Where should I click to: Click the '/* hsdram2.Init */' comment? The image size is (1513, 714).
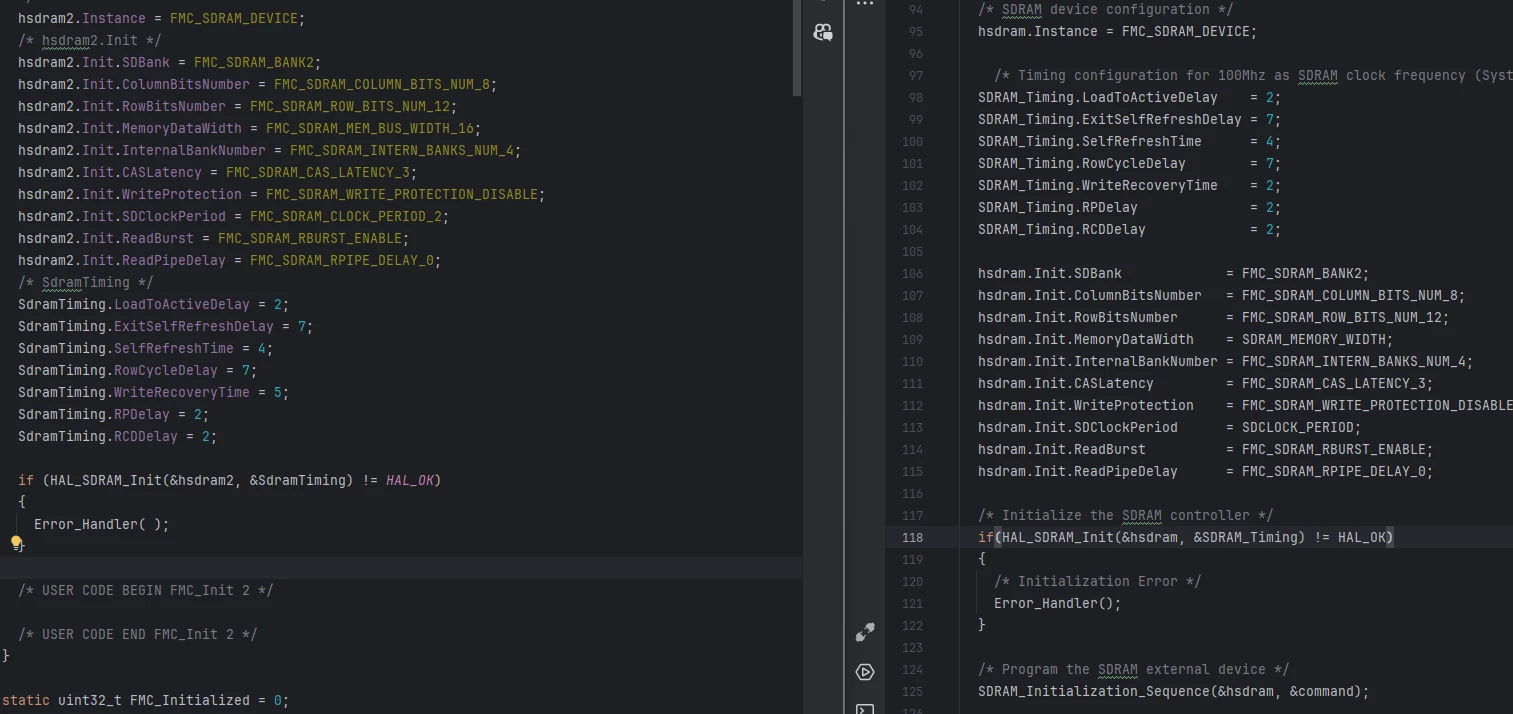pyautogui.click(x=90, y=40)
